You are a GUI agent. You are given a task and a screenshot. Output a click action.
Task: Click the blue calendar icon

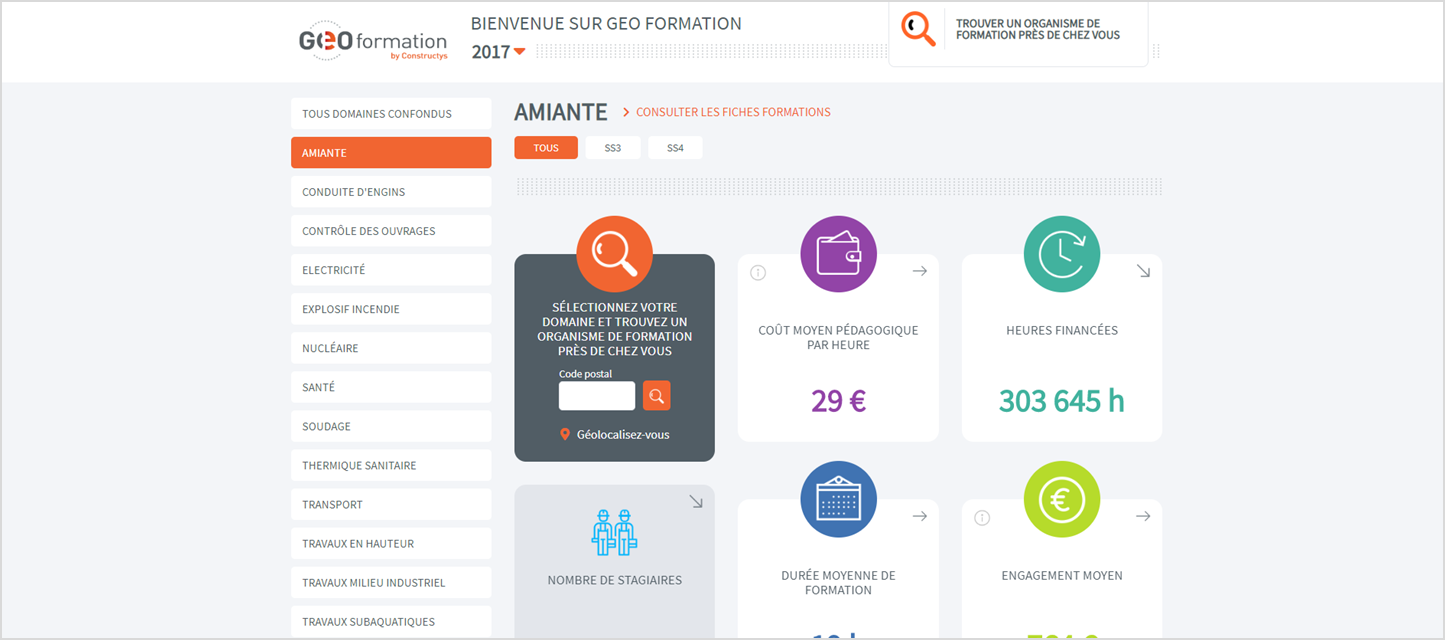tap(838, 499)
